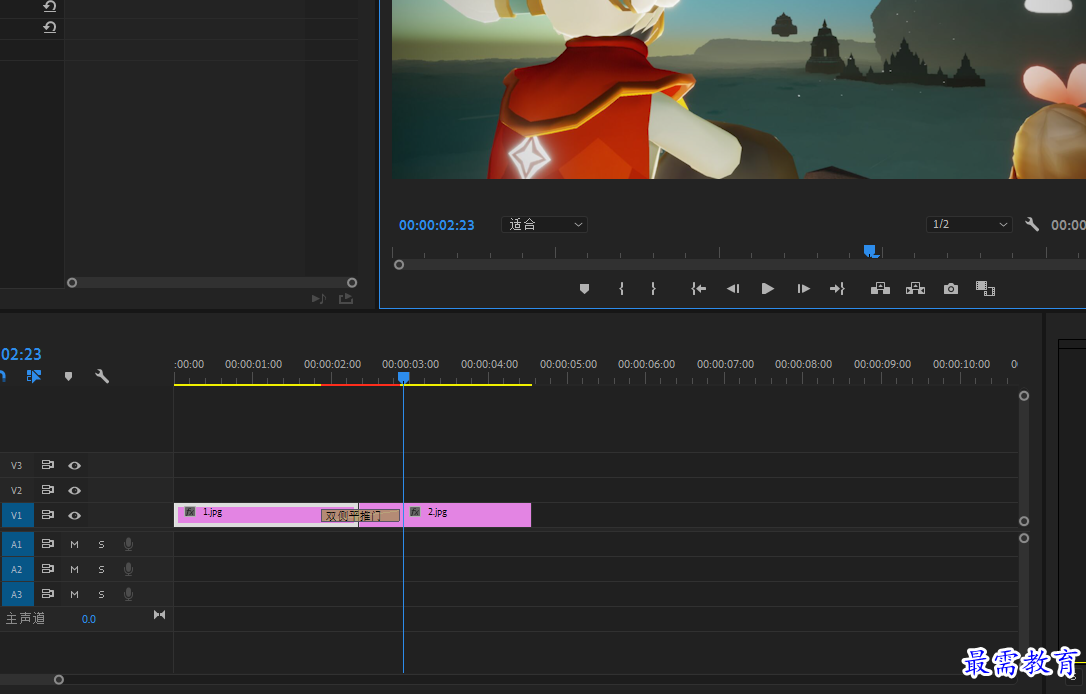
Task: Click the Mark In bracket button
Action: (x=621, y=289)
